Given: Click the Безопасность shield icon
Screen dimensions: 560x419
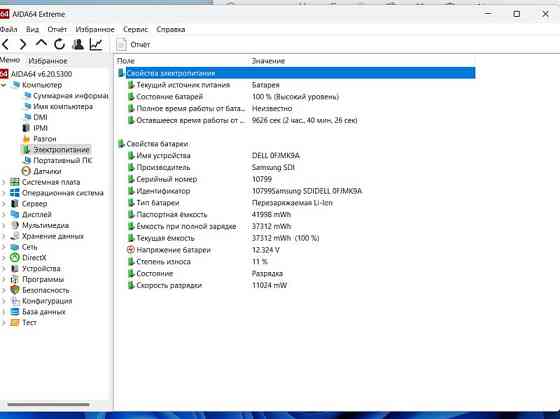Looking at the screenshot, I should [15, 290].
